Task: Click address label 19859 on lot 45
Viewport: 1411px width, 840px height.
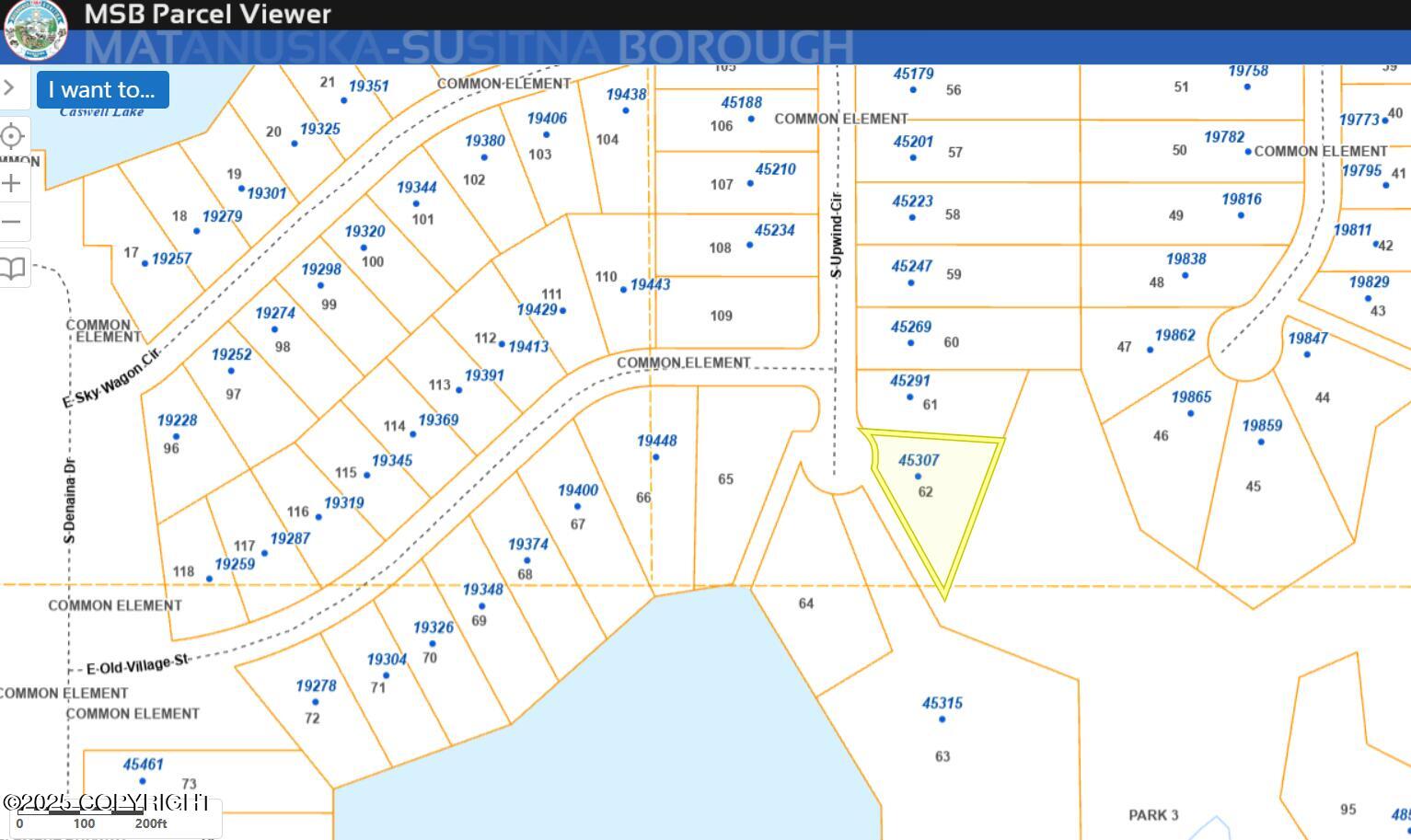Action: [x=1262, y=425]
